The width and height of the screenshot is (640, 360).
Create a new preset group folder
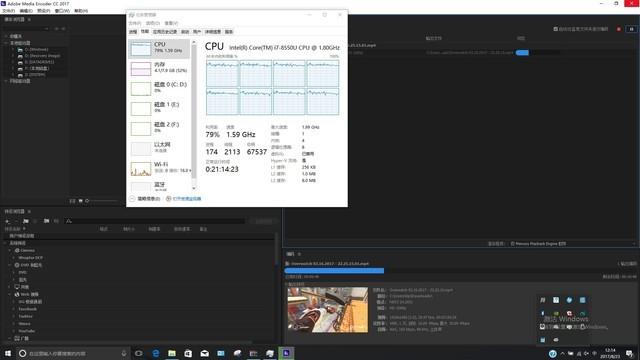tap(26, 221)
